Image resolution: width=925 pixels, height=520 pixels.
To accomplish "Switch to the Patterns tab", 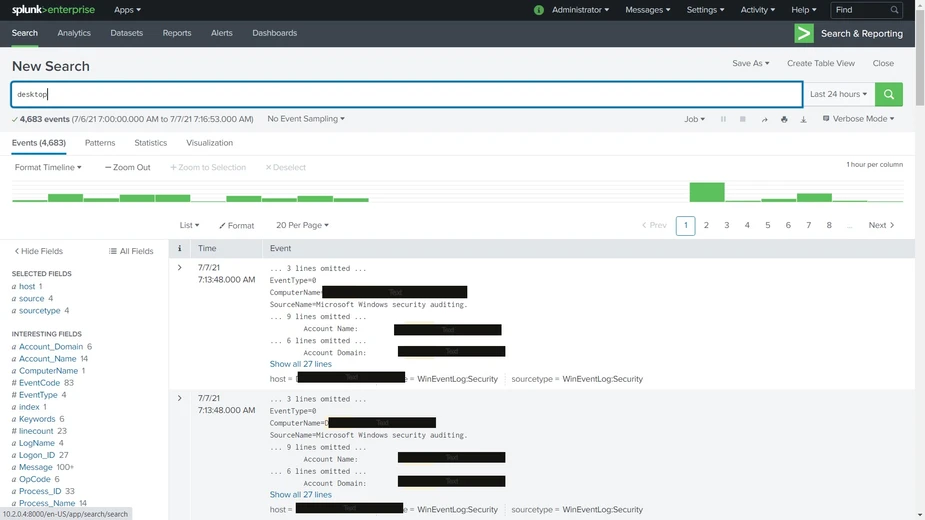I will pos(100,143).
